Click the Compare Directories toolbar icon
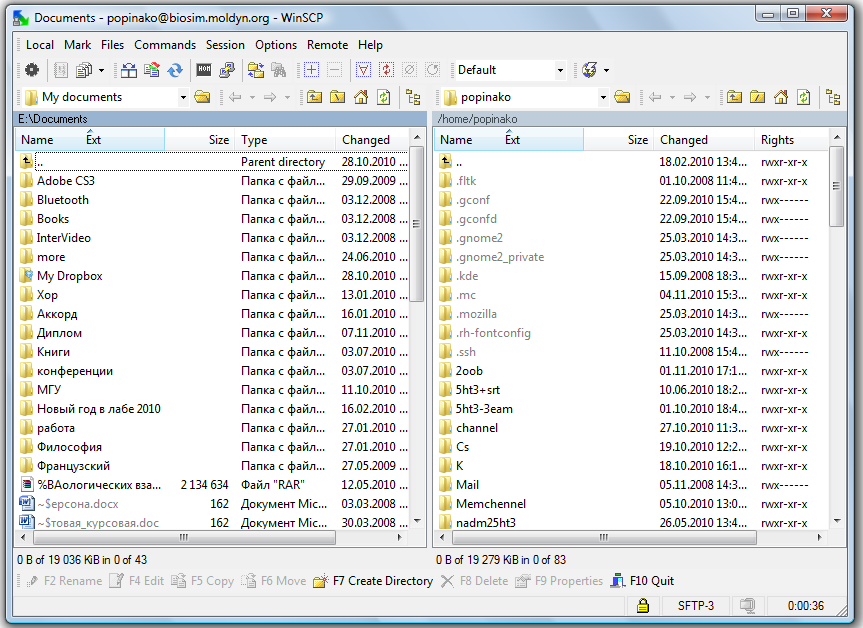Image resolution: width=863 pixels, height=628 pixels. (x=129, y=70)
